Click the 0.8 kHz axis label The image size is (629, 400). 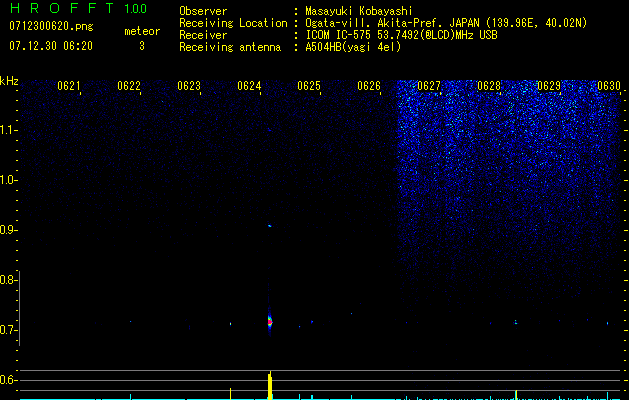7,280
